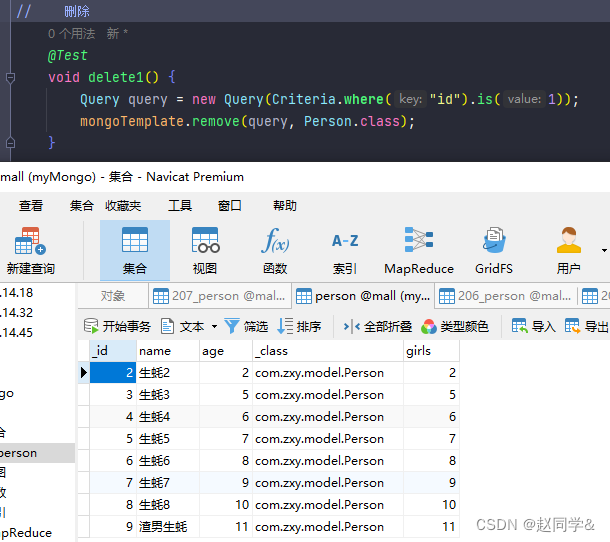Screen dimensions: 610x542
Task: Click the age column header
Action: (226, 351)
